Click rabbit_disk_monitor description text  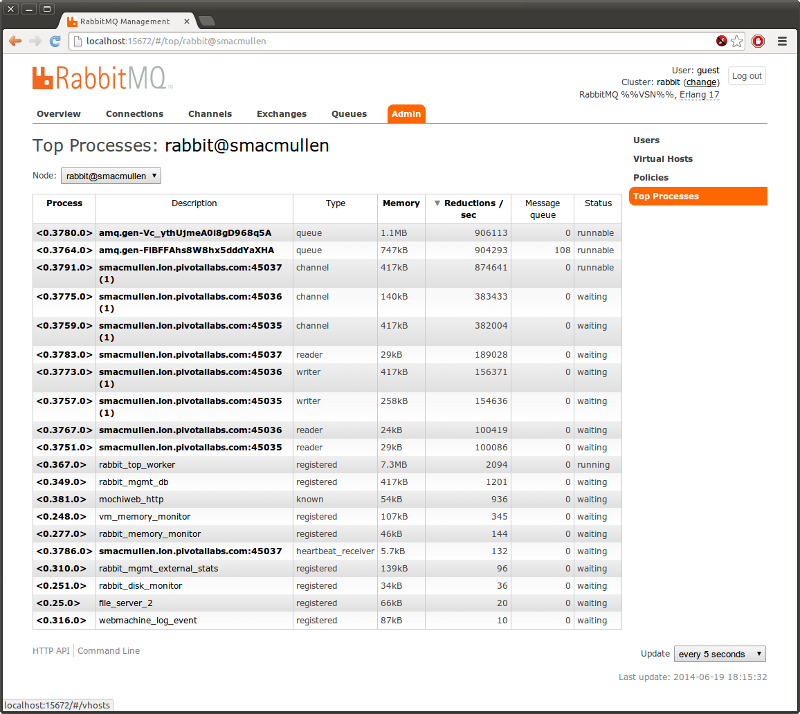coord(140,586)
